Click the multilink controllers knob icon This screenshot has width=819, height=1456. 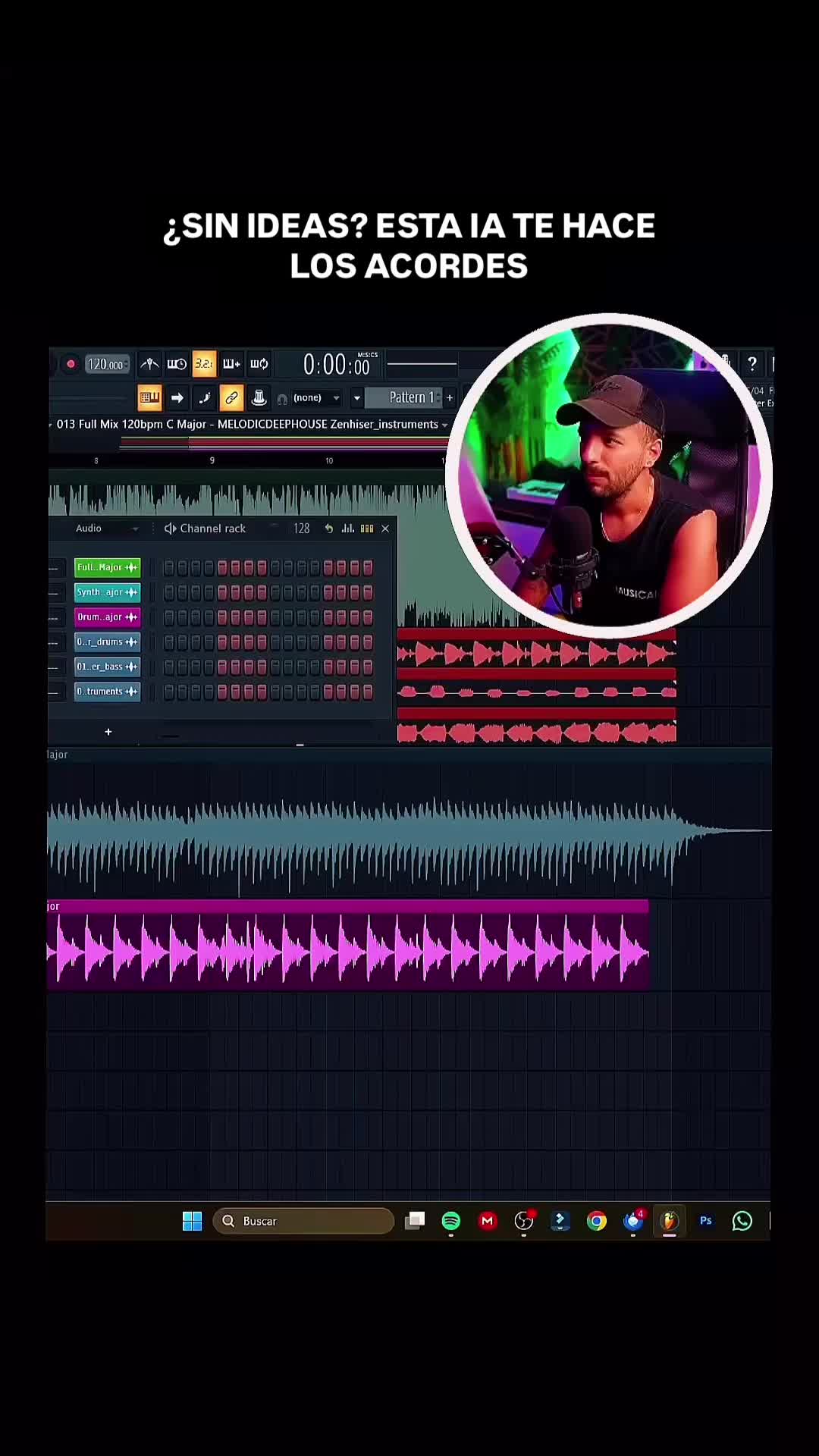259,397
